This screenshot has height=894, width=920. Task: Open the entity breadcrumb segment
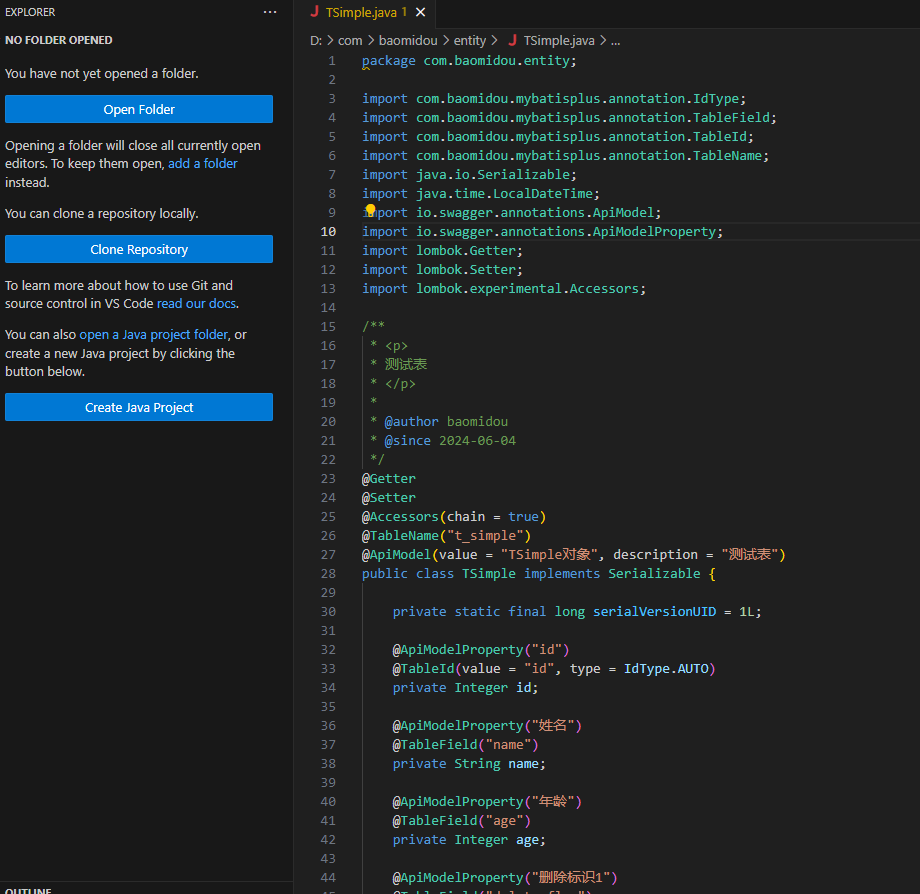coord(469,41)
